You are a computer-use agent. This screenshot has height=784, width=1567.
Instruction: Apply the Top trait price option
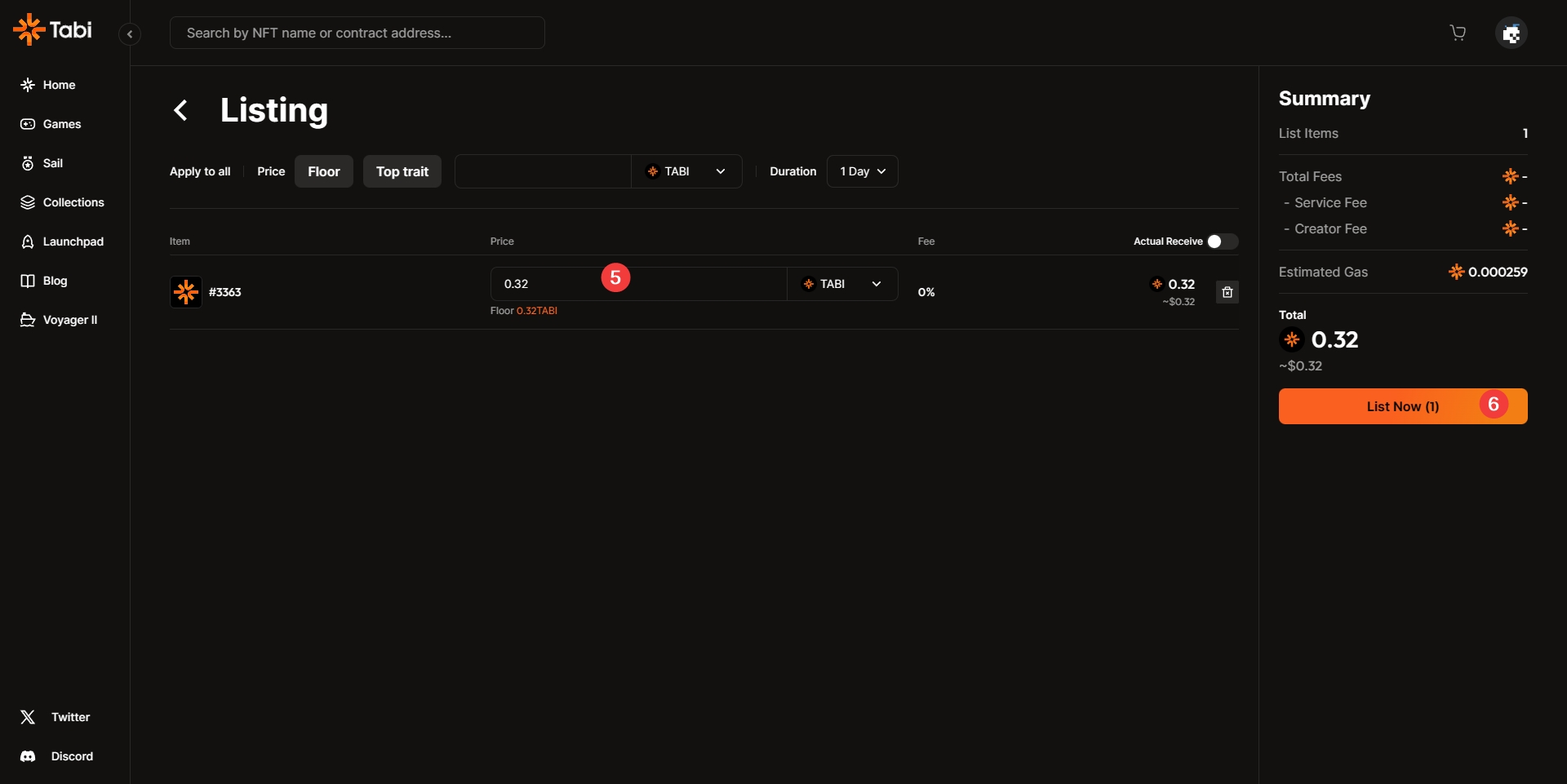(402, 171)
